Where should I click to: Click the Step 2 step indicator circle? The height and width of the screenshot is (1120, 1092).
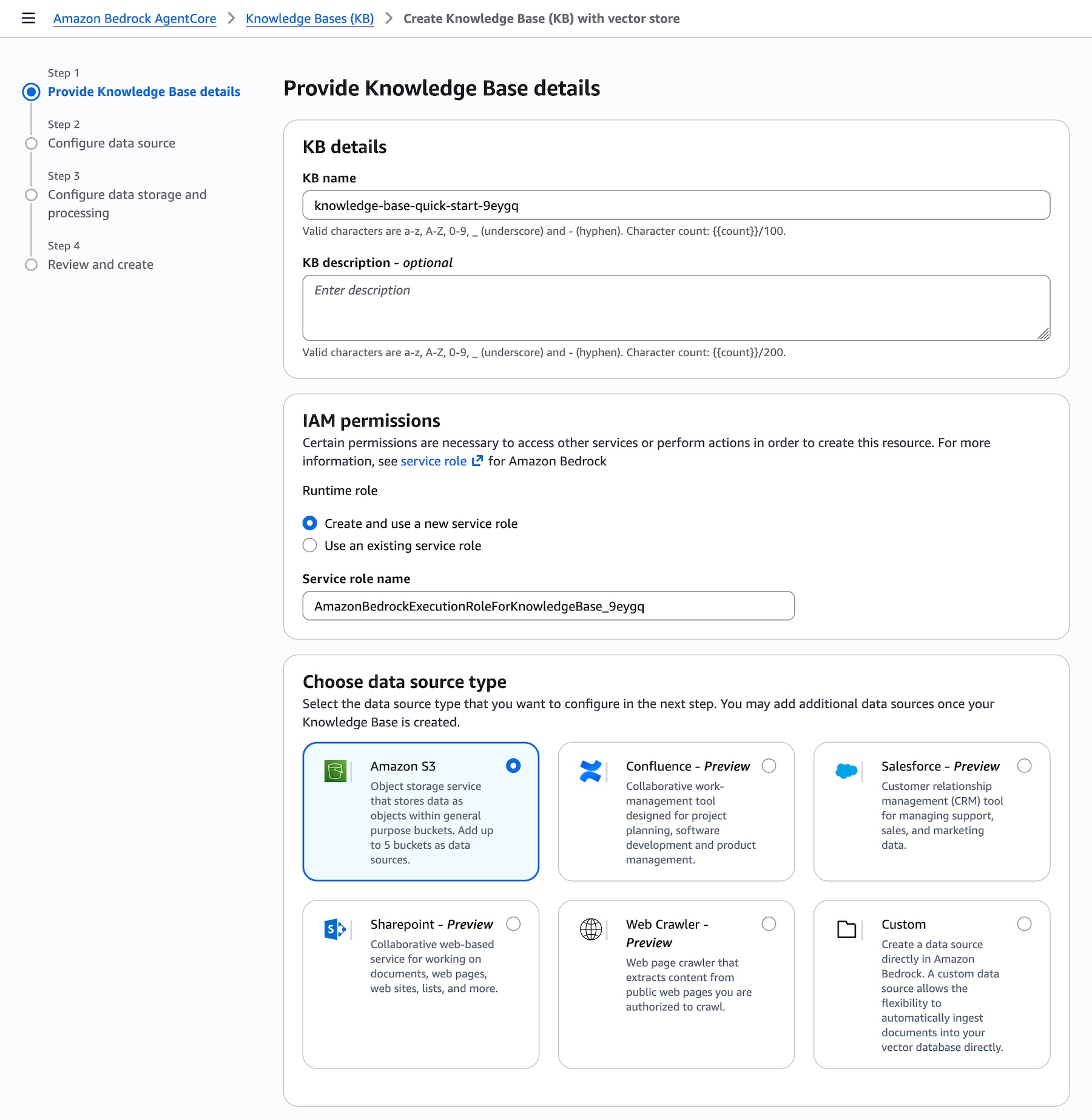pyautogui.click(x=31, y=143)
